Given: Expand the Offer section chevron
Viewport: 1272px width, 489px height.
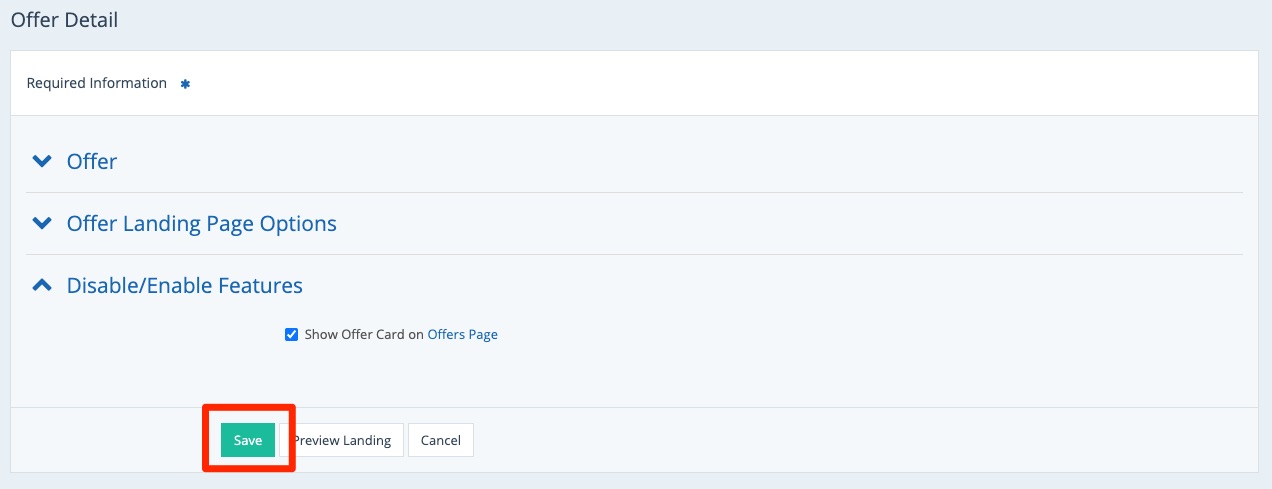Looking at the screenshot, I should [41, 161].
